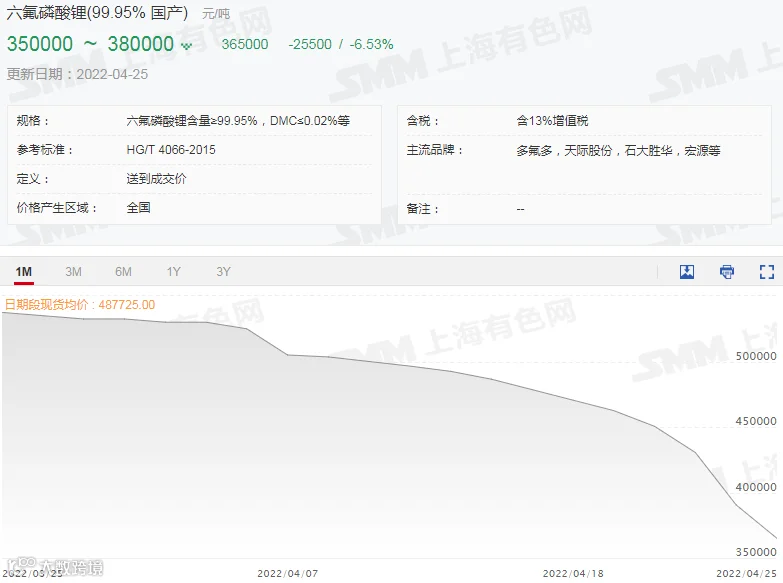The width and height of the screenshot is (783, 583).
Task: Print the price chart
Action: click(x=727, y=272)
